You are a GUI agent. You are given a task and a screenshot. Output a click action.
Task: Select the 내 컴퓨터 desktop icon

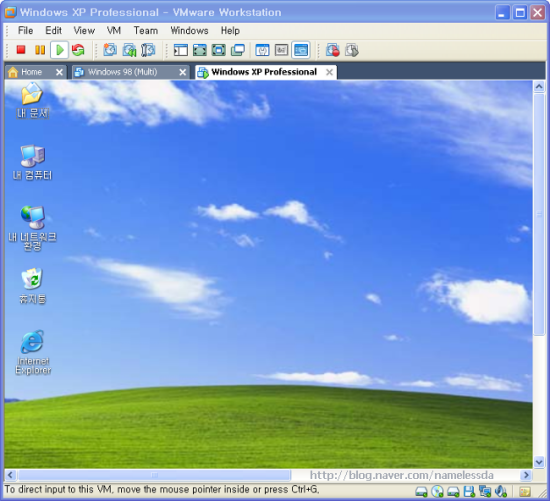tap(32, 162)
